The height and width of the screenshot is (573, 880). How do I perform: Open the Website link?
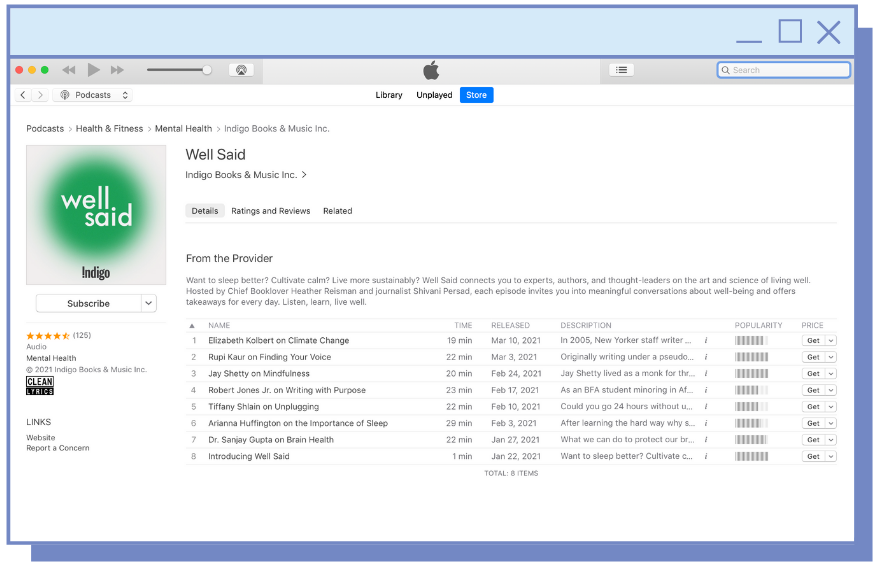click(x=41, y=438)
